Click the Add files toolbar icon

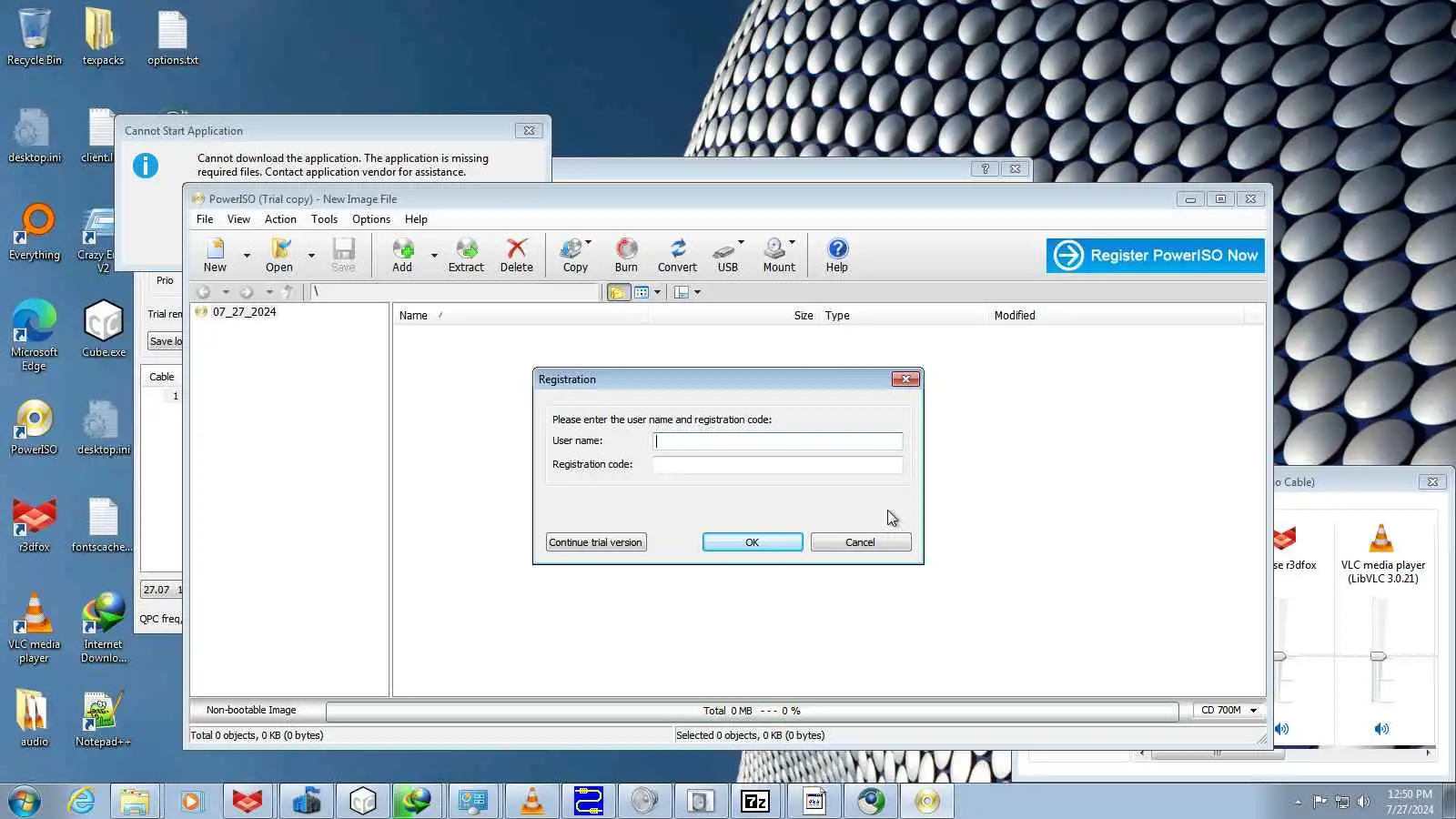pos(402,255)
